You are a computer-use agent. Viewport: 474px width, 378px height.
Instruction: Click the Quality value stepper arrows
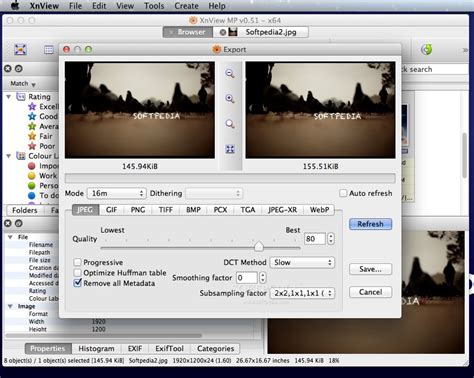coord(331,239)
